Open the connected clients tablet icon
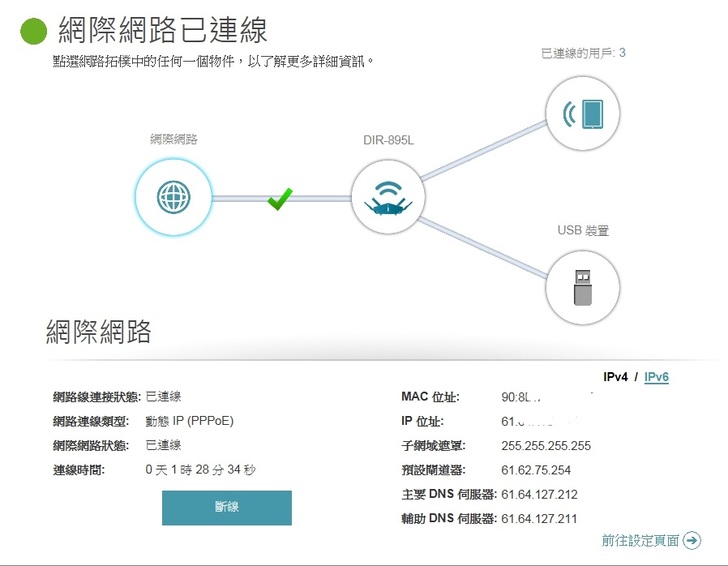728x566 pixels. (x=583, y=113)
